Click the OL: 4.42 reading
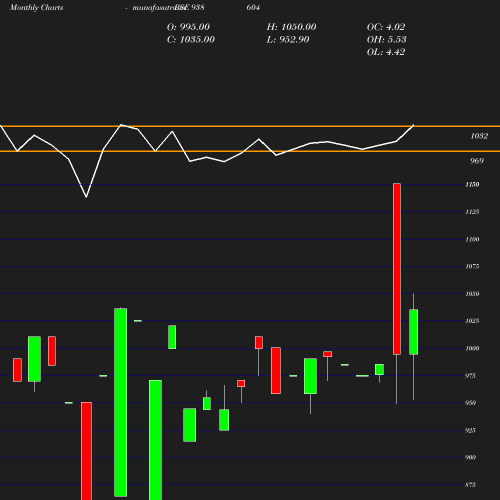This screenshot has width=500, height=500. click(x=386, y=52)
